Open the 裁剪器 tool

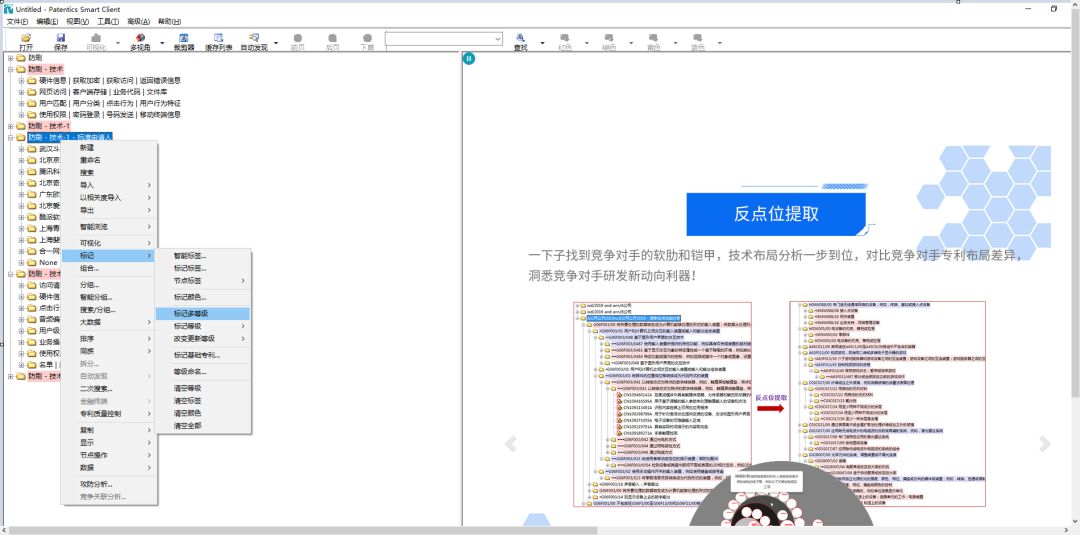[184, 41]
